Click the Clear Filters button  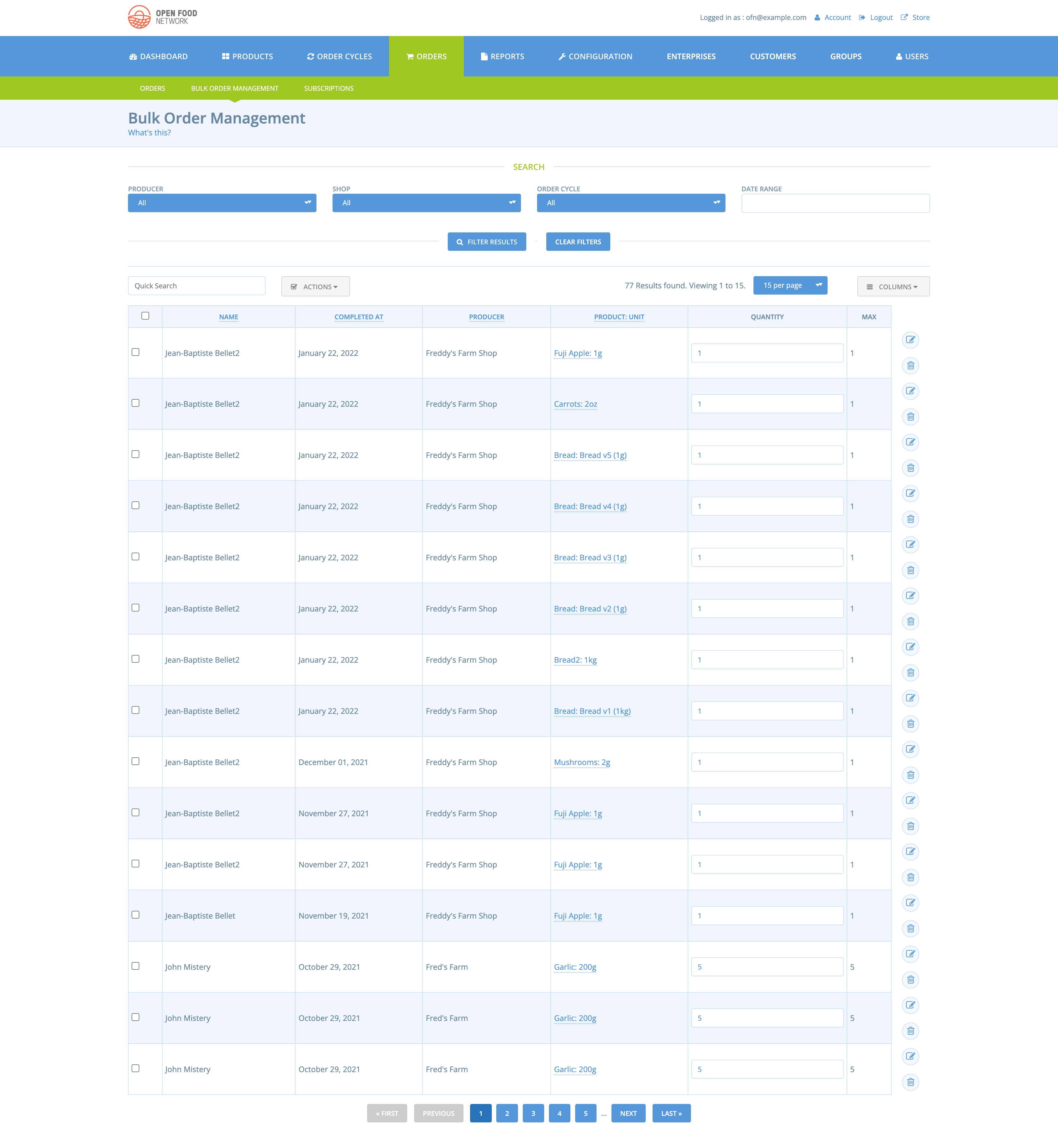[x=578, y=242]
